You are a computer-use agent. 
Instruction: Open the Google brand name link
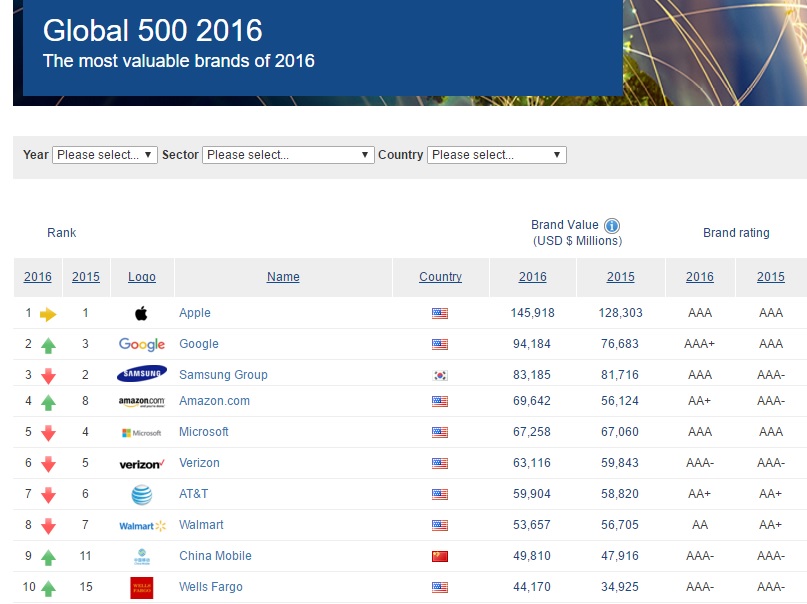199,344
